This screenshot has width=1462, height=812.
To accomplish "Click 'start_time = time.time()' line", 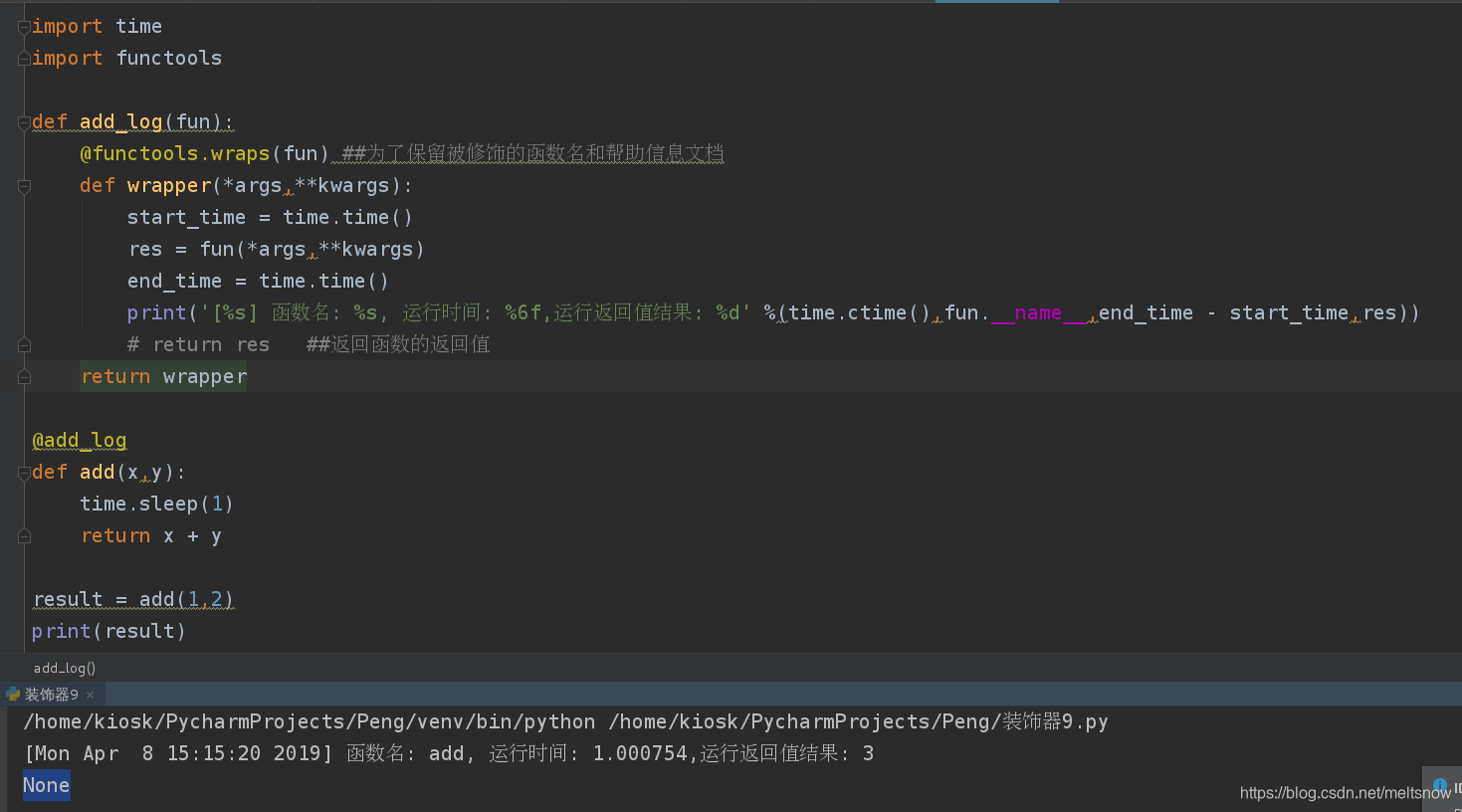I will point(270,217).
